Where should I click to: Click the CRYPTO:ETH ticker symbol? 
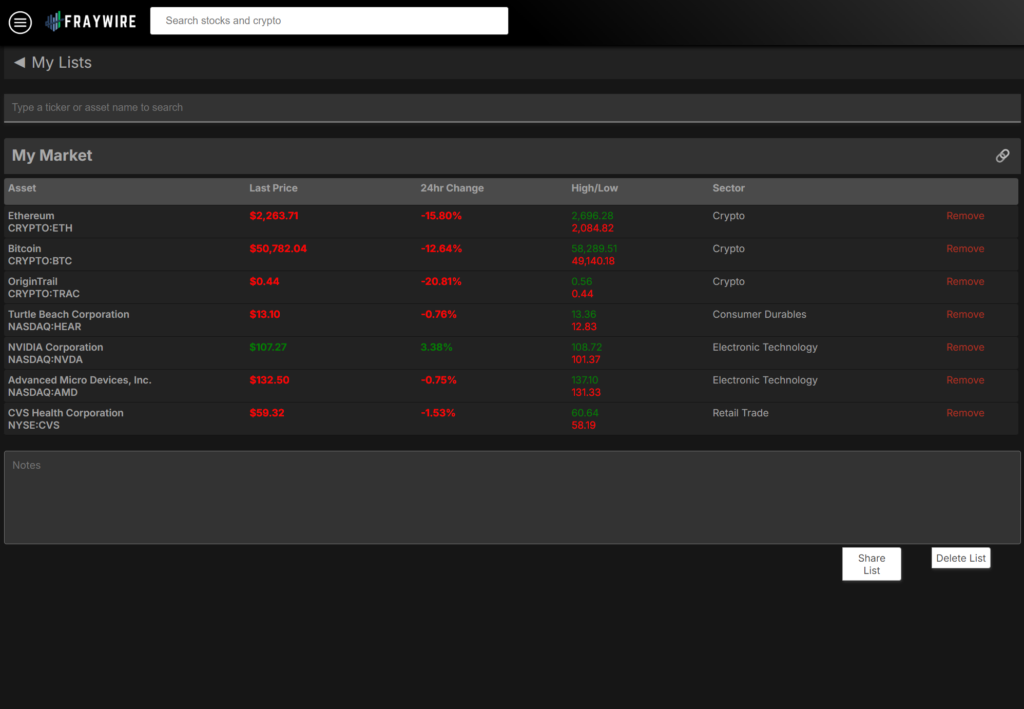(40, 228)
